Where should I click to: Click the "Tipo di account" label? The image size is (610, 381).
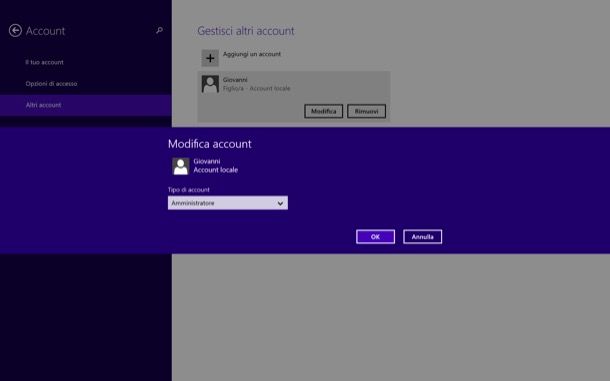point(189,190)
